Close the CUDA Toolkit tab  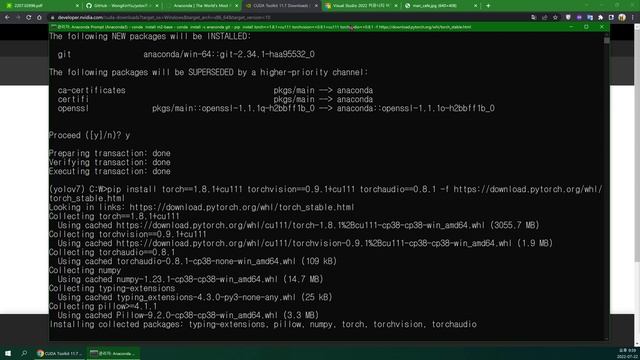316,6
